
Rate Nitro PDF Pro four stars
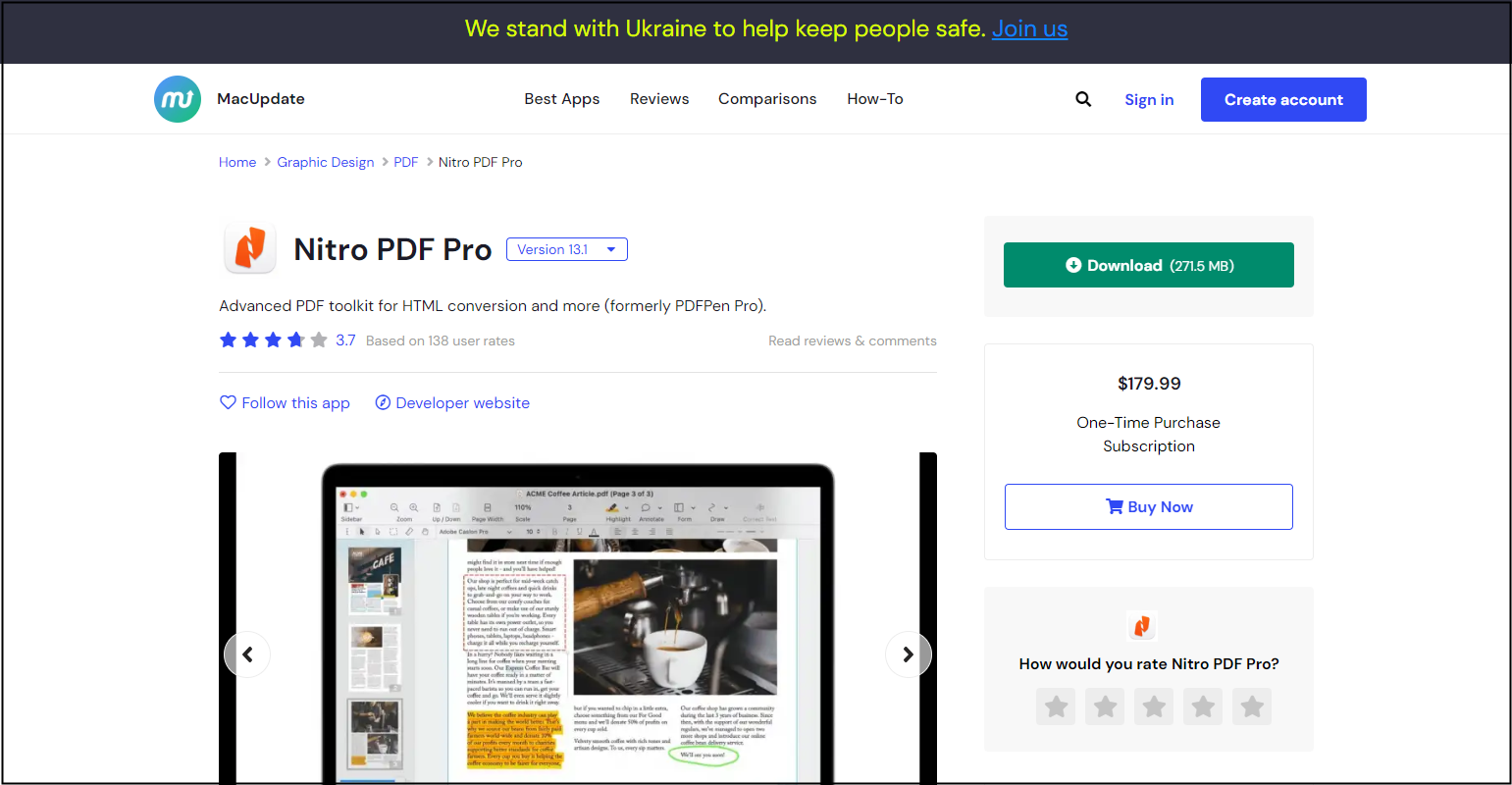(x=1203, y=706)
